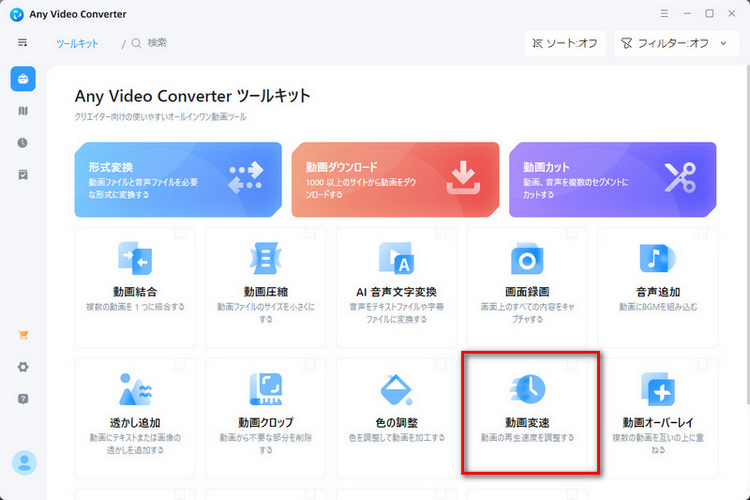Open the help question mark icon

[23, 399]
